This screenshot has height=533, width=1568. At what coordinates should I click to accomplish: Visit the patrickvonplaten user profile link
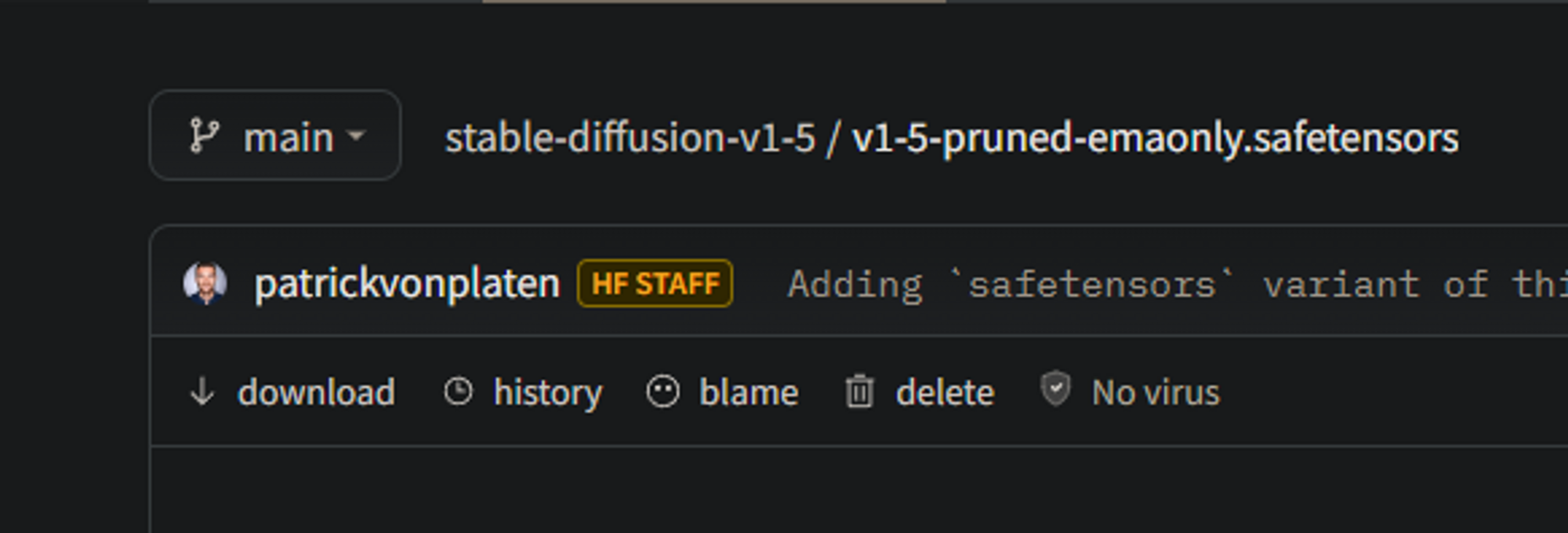[x=407, y=284]
